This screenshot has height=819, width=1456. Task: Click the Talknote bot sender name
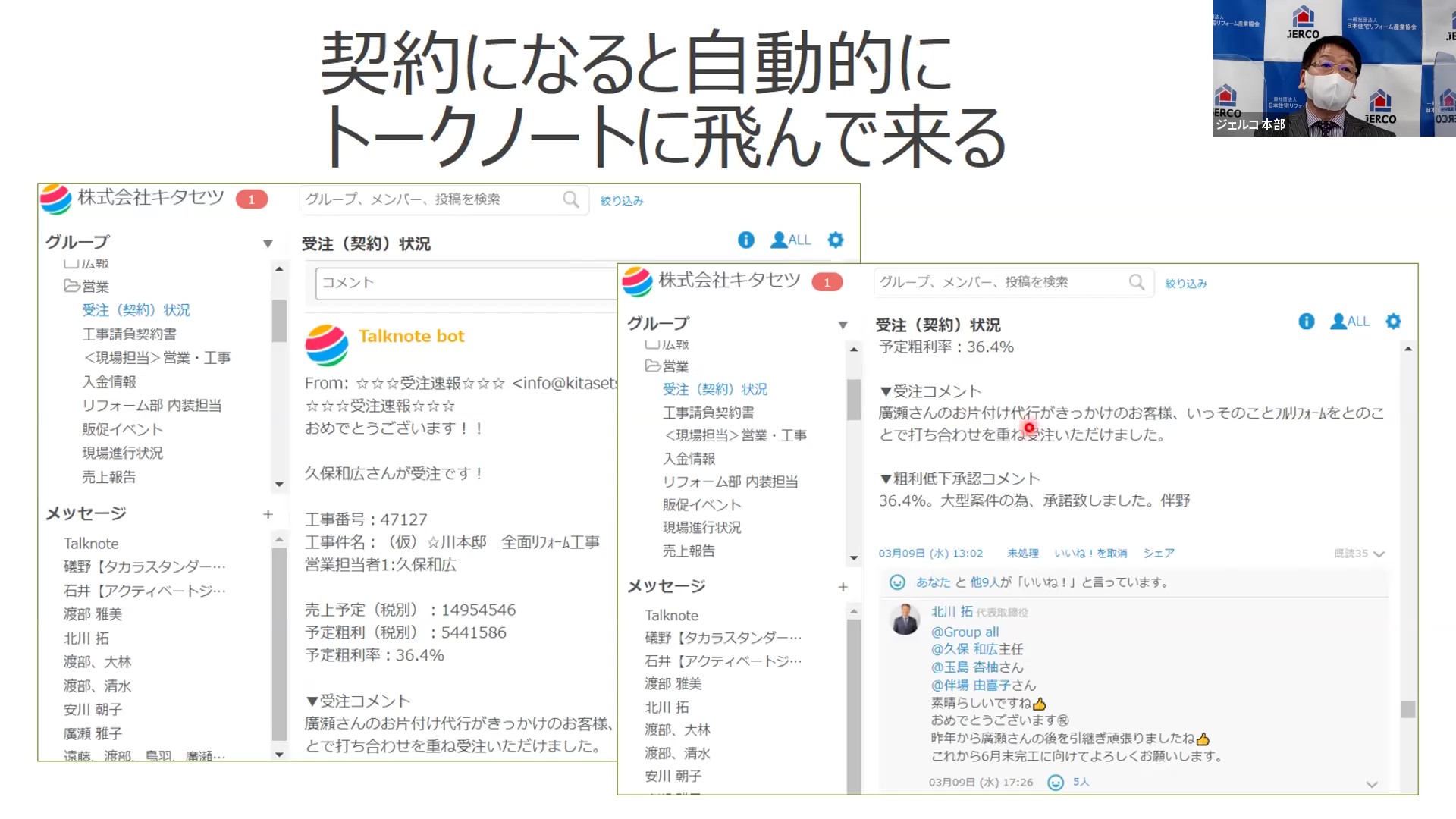[411, 336]
